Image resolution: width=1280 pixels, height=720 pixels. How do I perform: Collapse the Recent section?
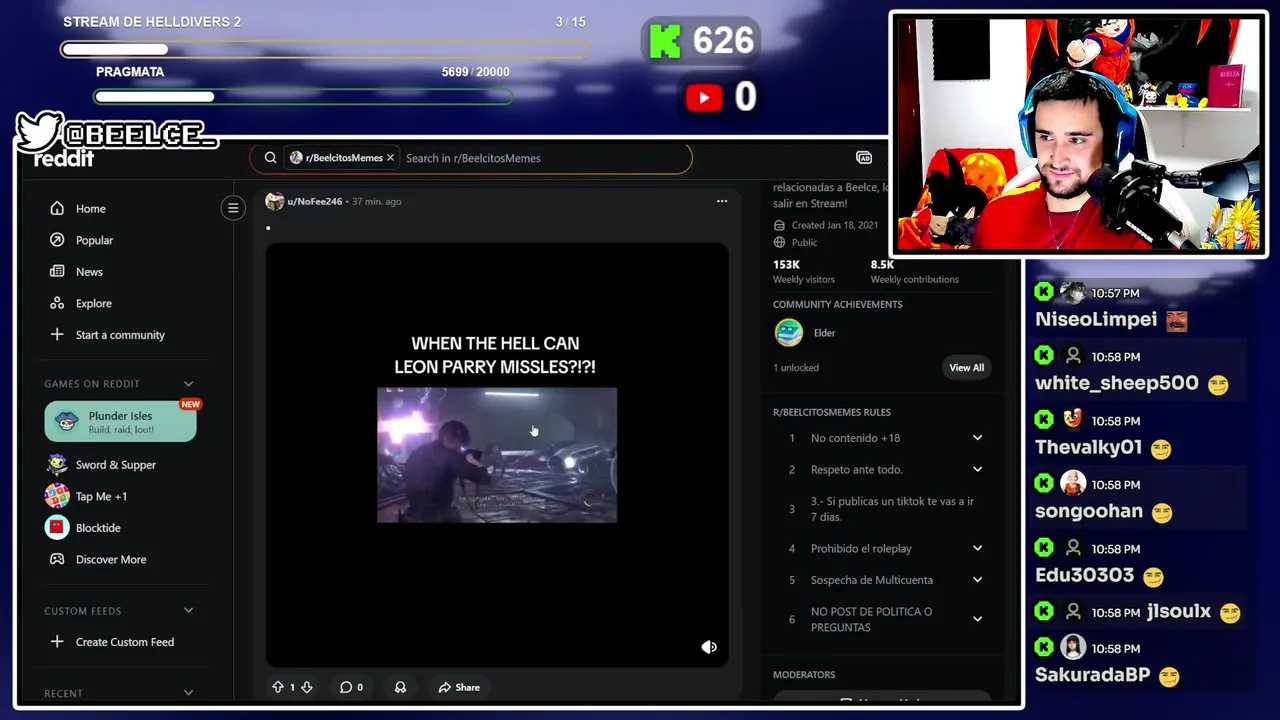(188, 693)
